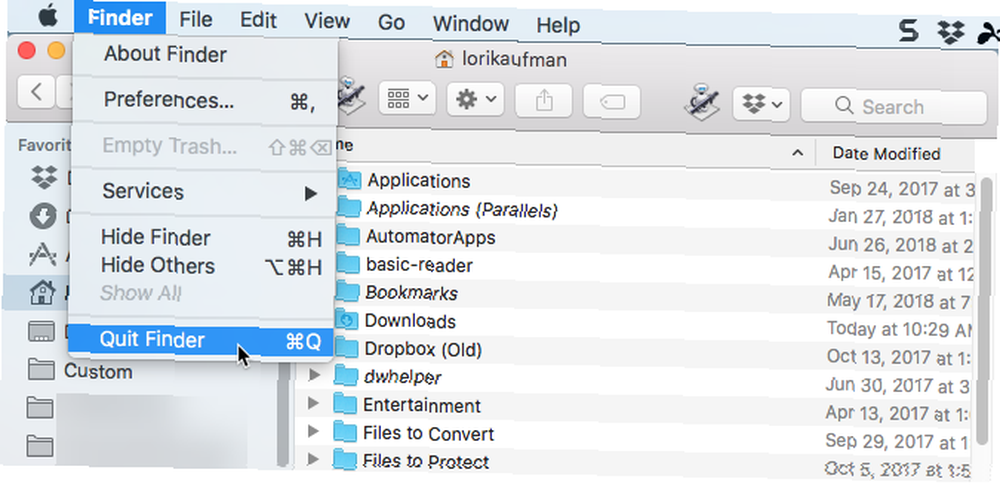Click the Automator icon next to Dropbox dropdown

pos(702,101)
